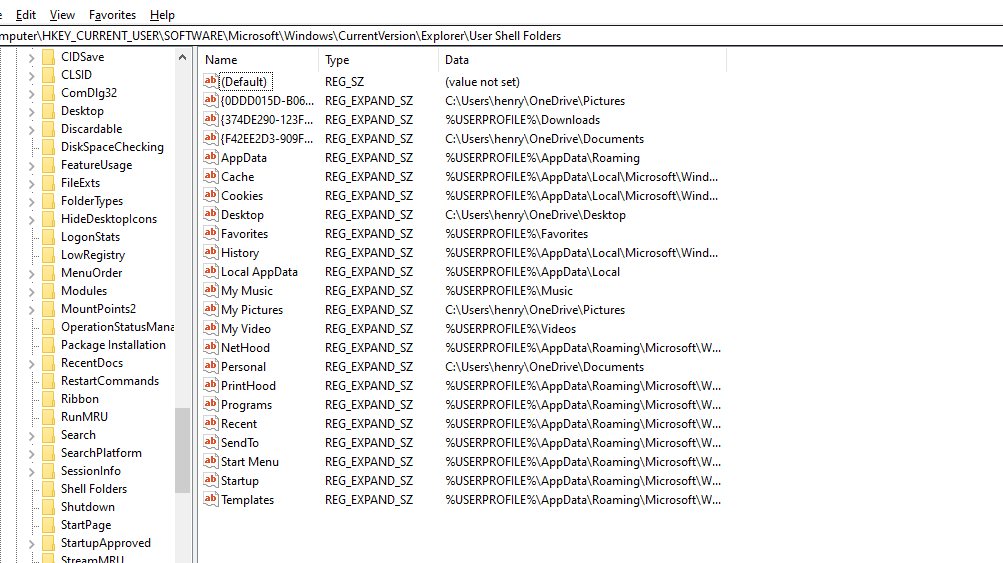This screenshot has width=1003, height=563.
Task: Select the OperationStatusManager key
Action: tap(117, 327)
